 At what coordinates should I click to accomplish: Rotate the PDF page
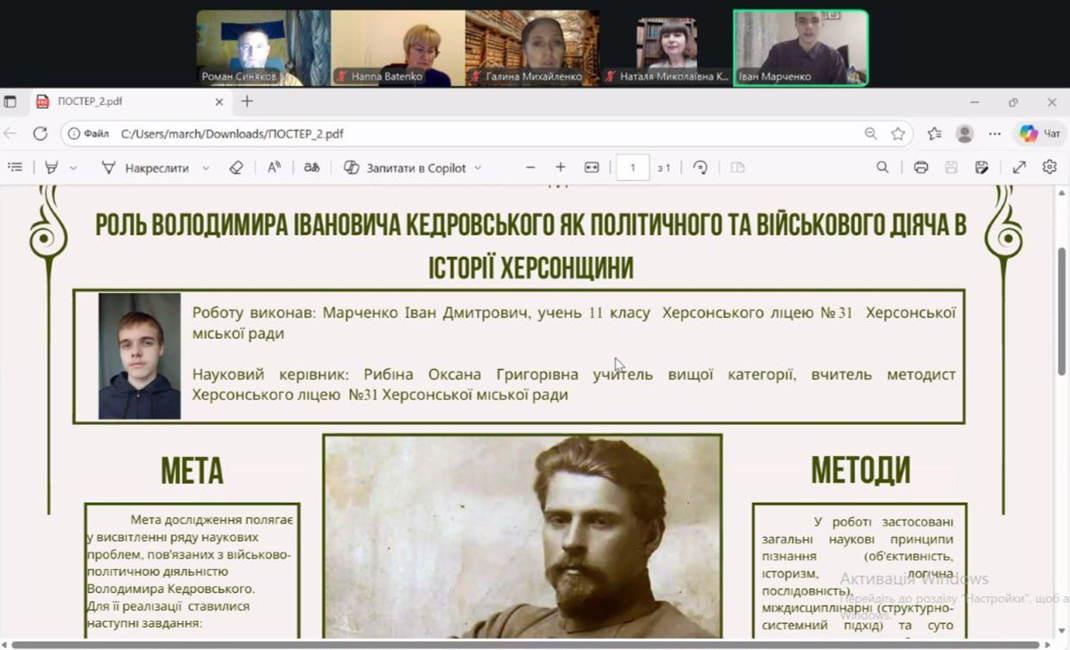point(700,168)
